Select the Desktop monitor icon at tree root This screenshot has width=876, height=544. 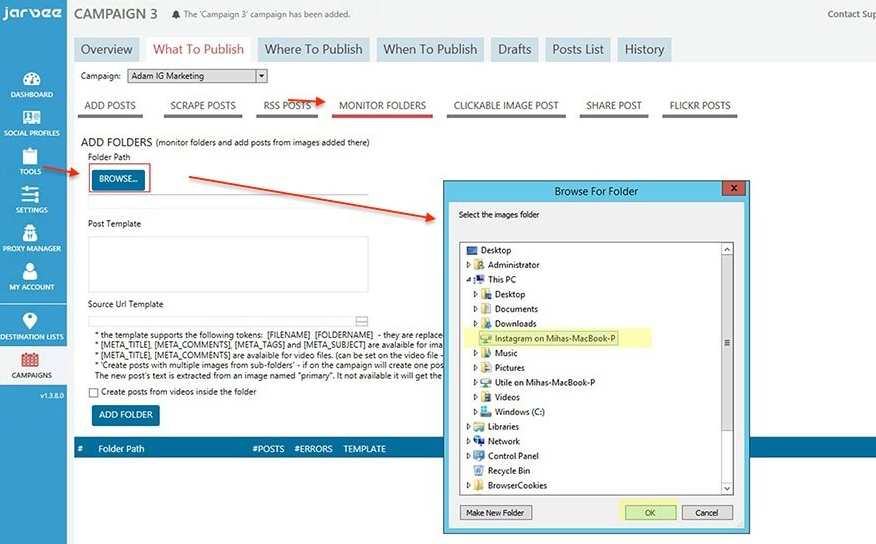pos(472,250)
